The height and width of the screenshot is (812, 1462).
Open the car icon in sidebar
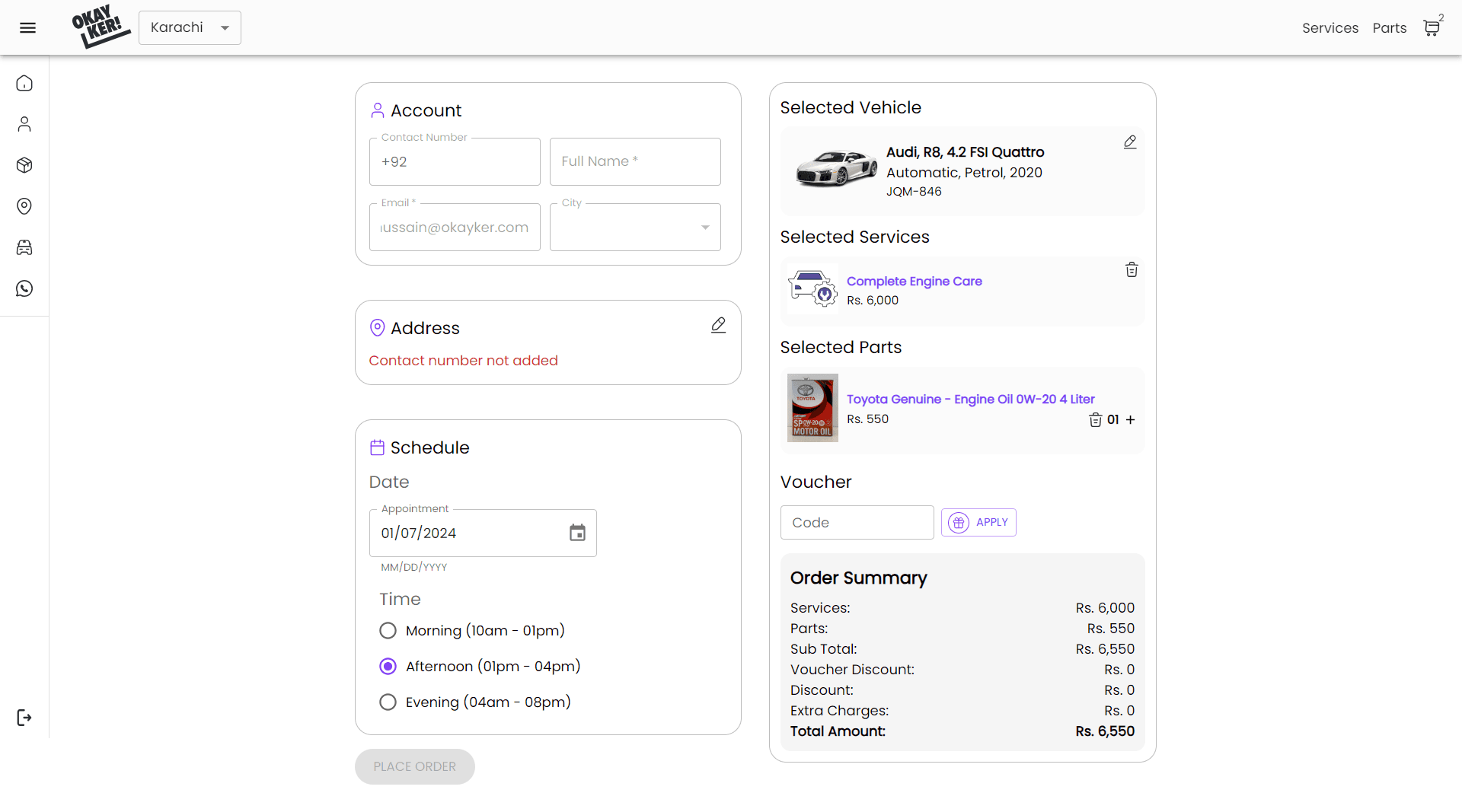[24, 247]
